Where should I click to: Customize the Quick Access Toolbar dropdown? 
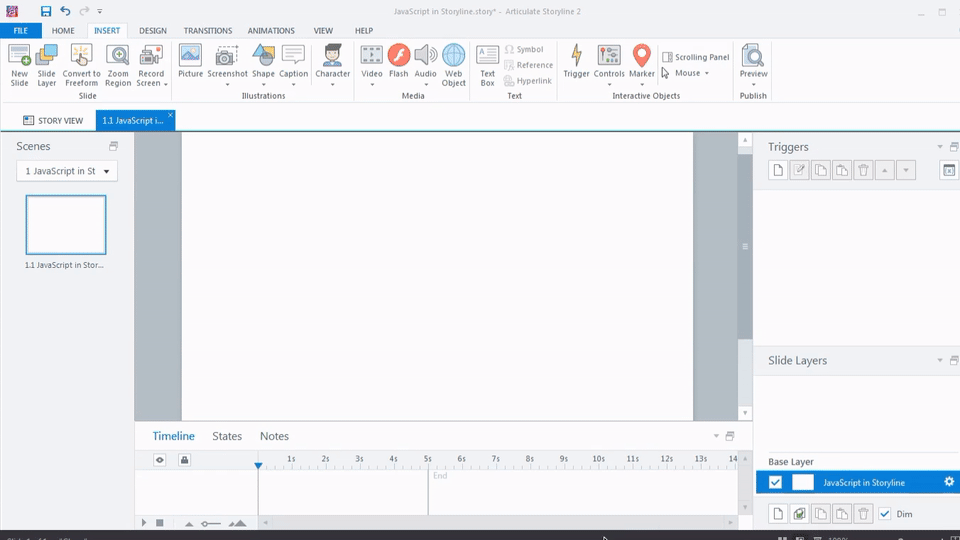[100, 11]
